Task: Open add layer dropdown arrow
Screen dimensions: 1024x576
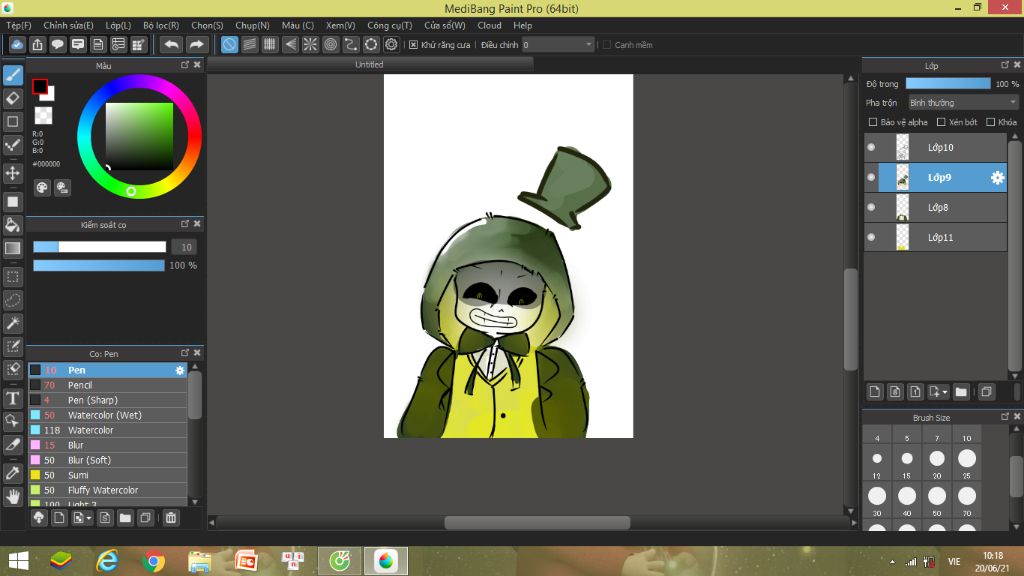Action: [x=945, y=392]
